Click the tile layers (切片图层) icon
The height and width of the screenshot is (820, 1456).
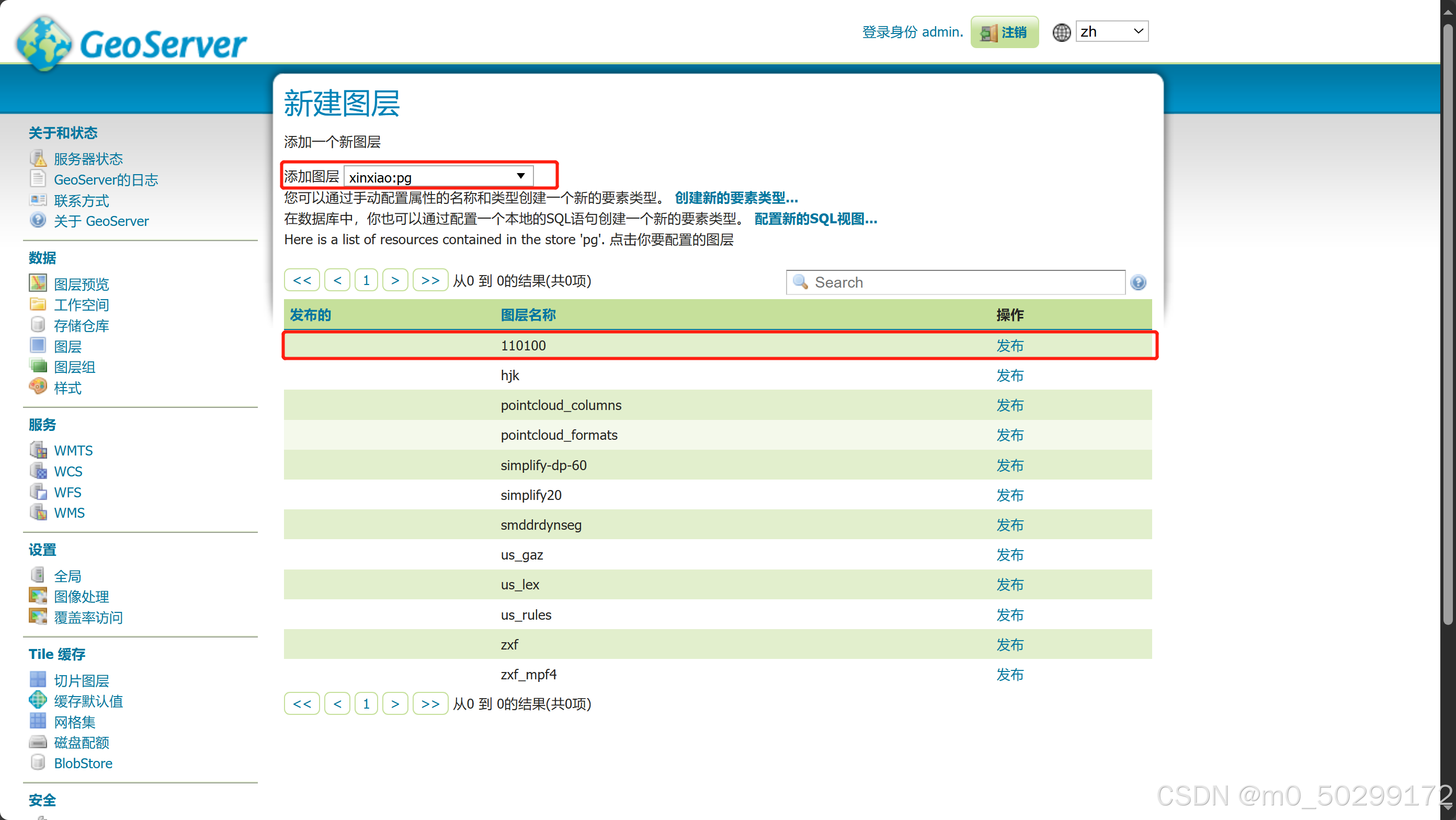coord(38,679)
